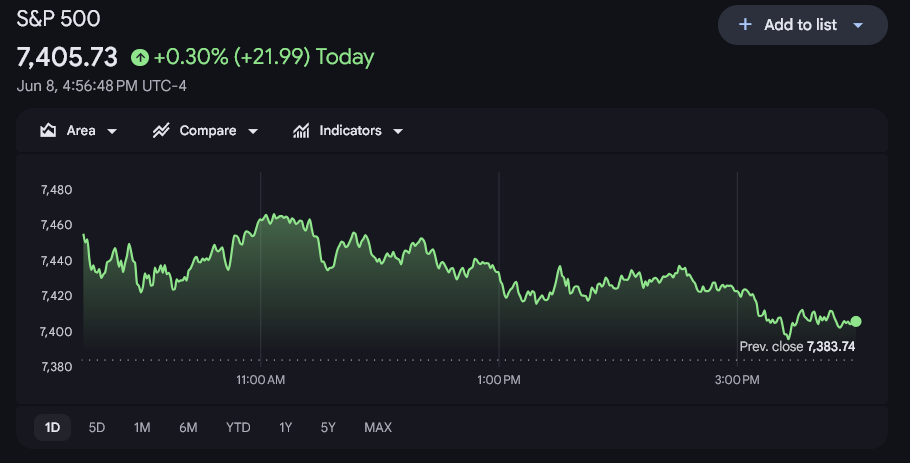The image size is (910, 463).
Task: Click the Prev. close 7,383.74 label
Action: tap(797, 346)
